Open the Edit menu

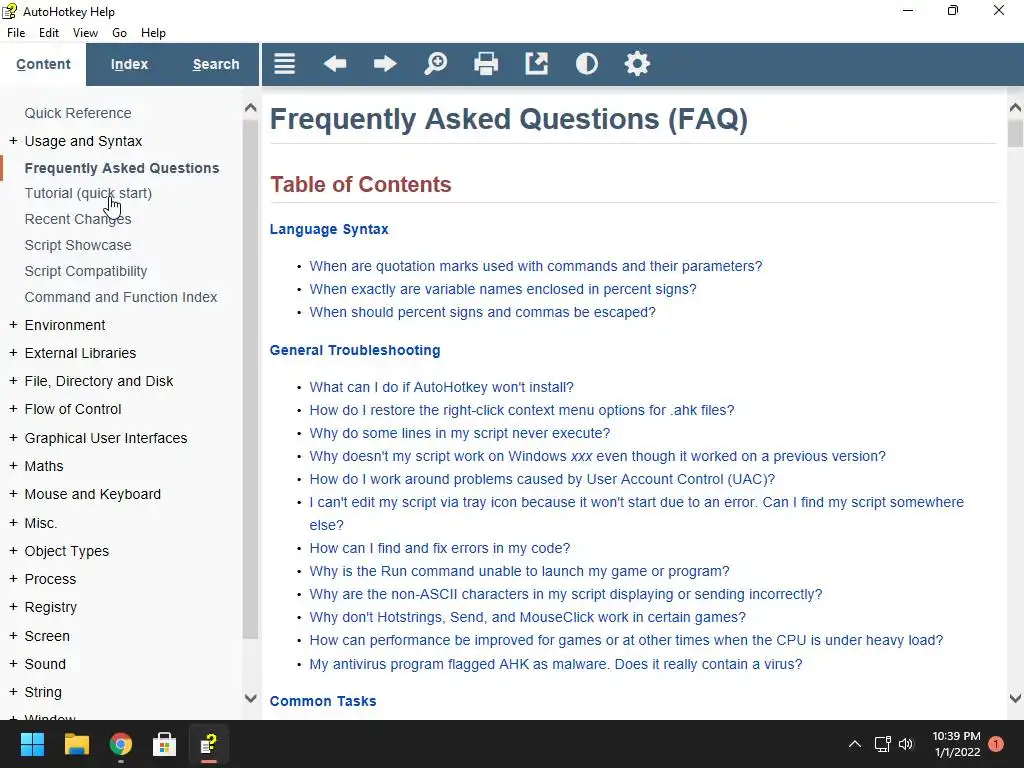pyautogui.click(x=49, y=33)
